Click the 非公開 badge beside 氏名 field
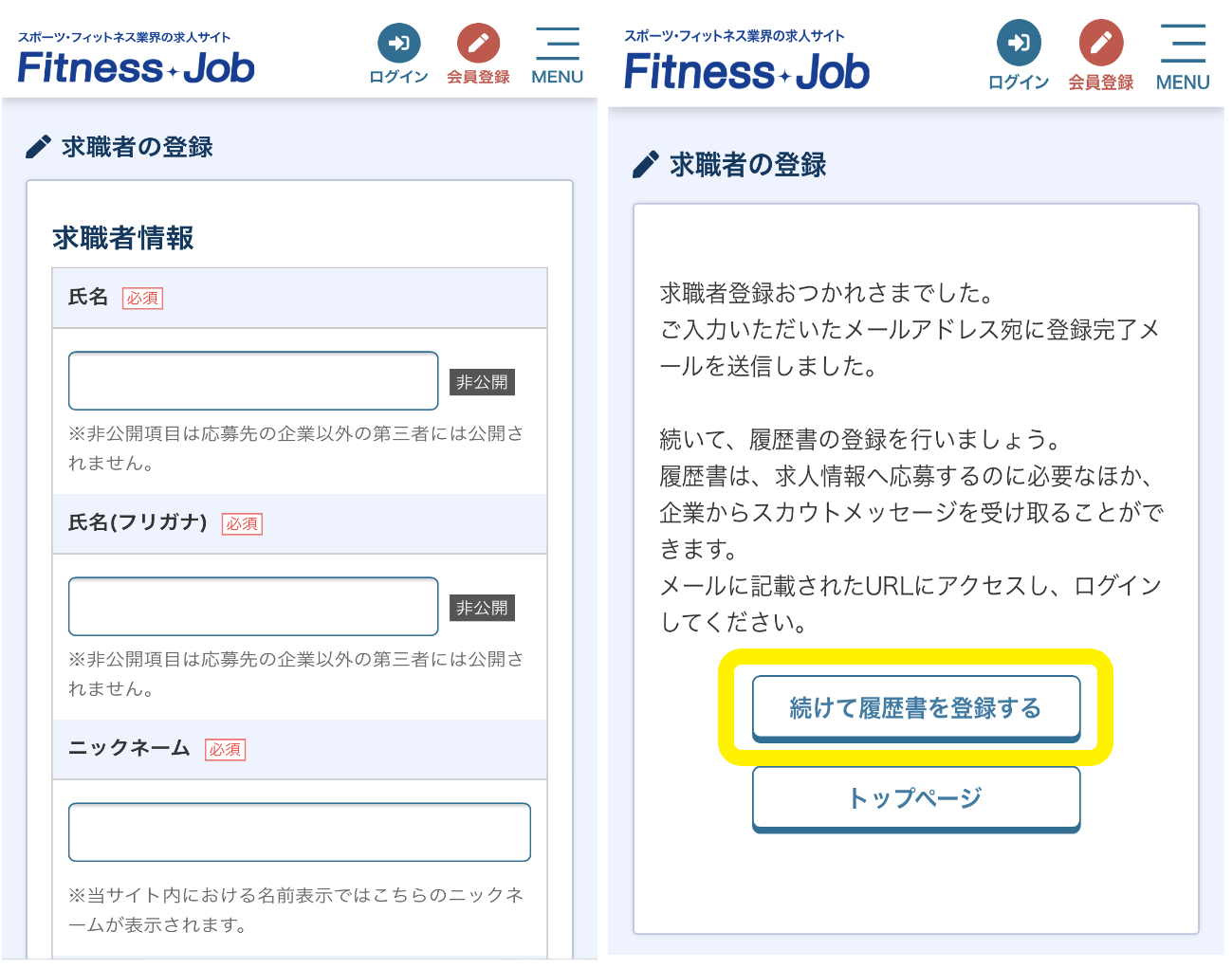The height and width of the screenshot is (968, 1232). click(x=482, y=382)
